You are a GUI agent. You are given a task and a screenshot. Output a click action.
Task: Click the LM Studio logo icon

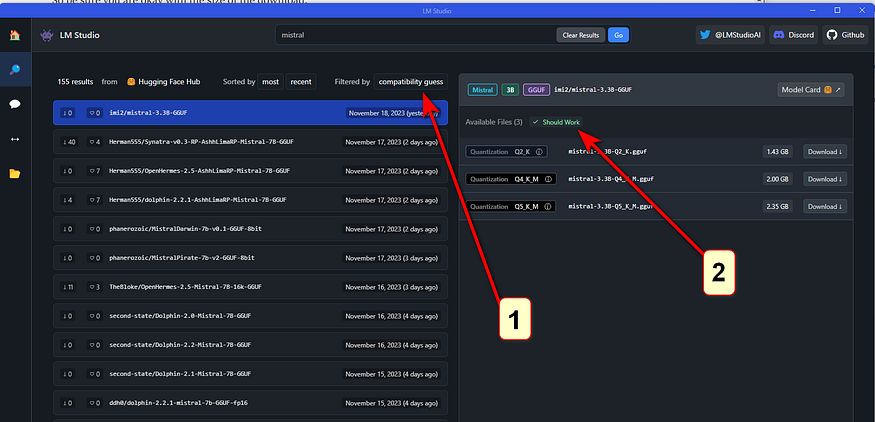point(46,35)
